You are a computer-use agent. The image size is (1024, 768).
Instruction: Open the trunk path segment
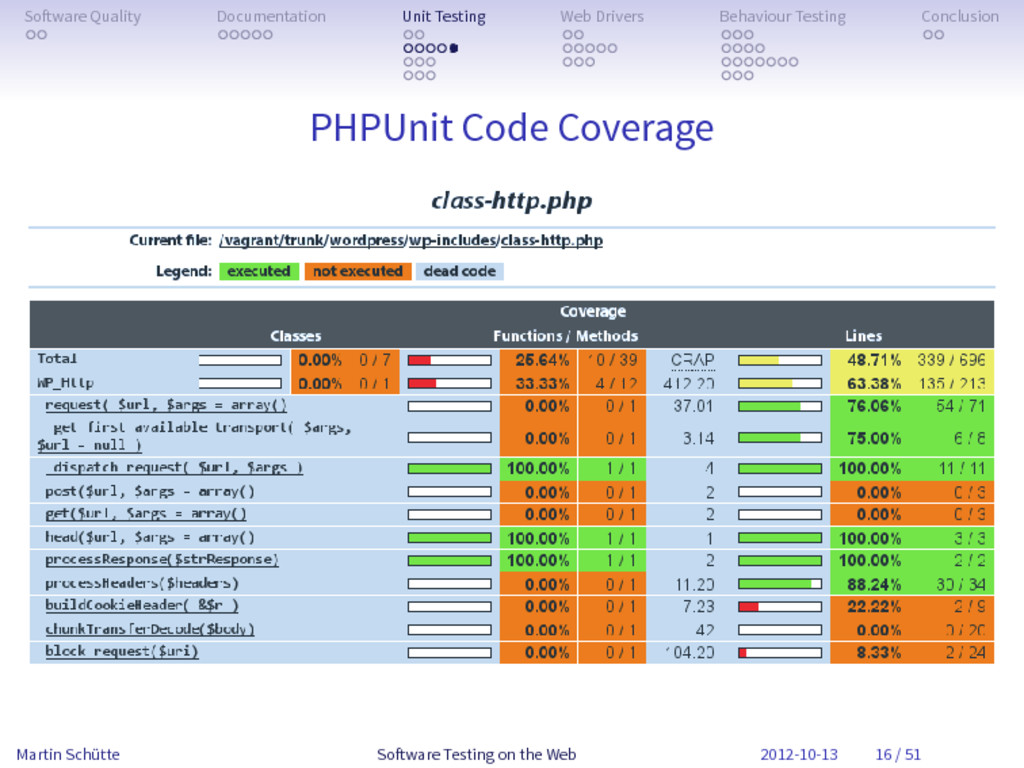tap(304, 240)
